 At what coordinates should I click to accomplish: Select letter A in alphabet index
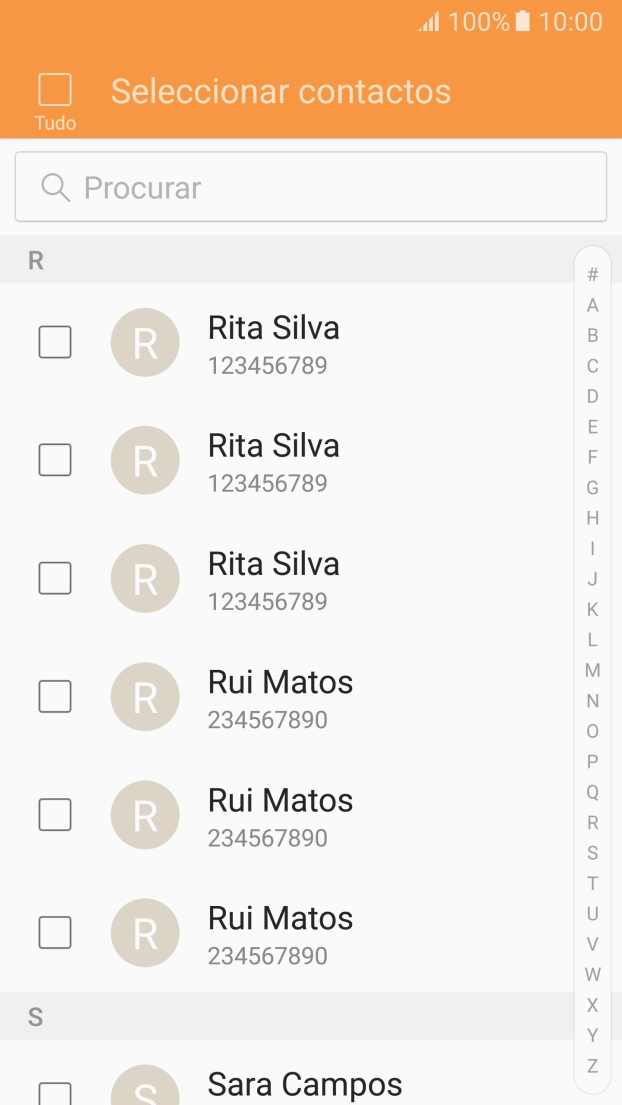tap(592, 305)
